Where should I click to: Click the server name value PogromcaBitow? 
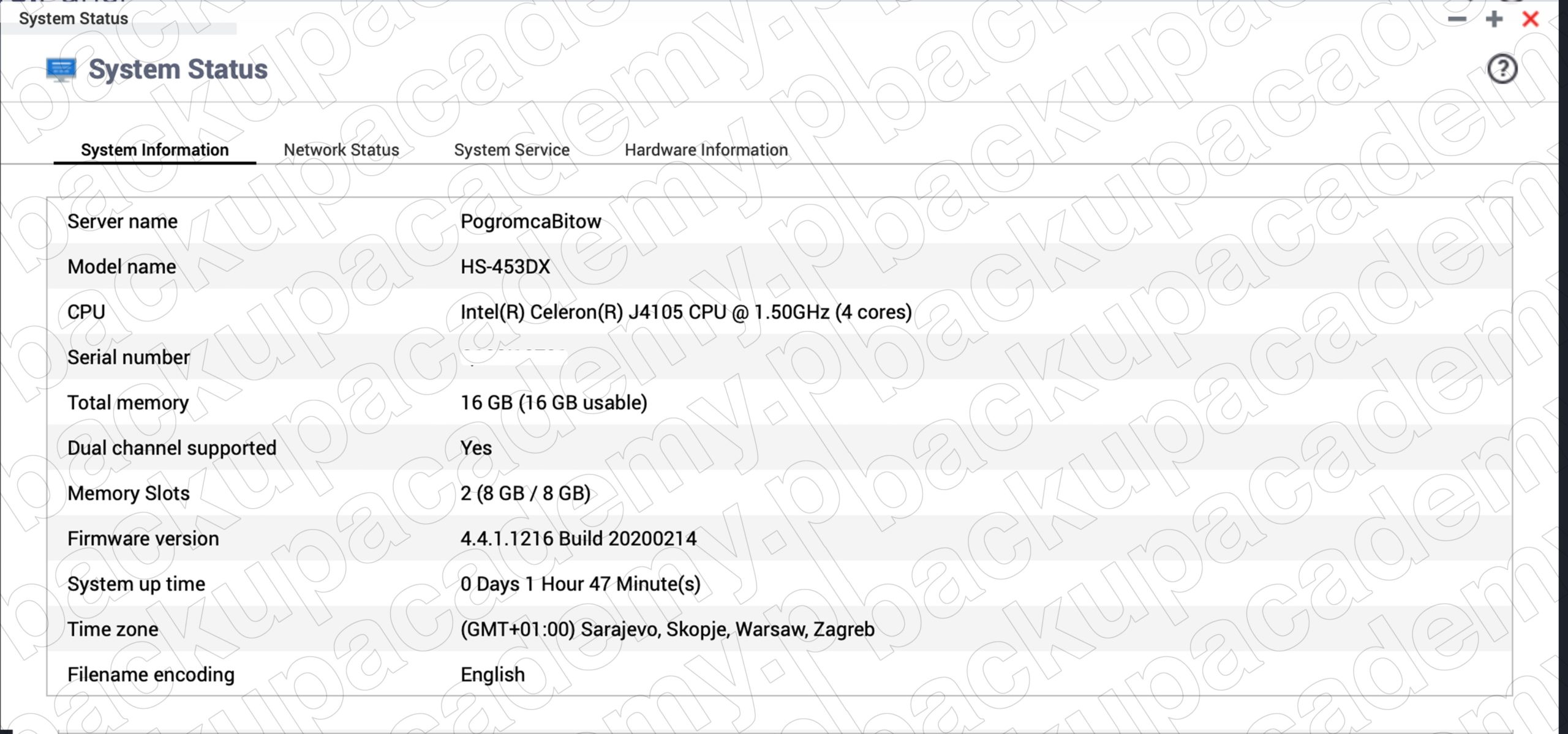531,221
